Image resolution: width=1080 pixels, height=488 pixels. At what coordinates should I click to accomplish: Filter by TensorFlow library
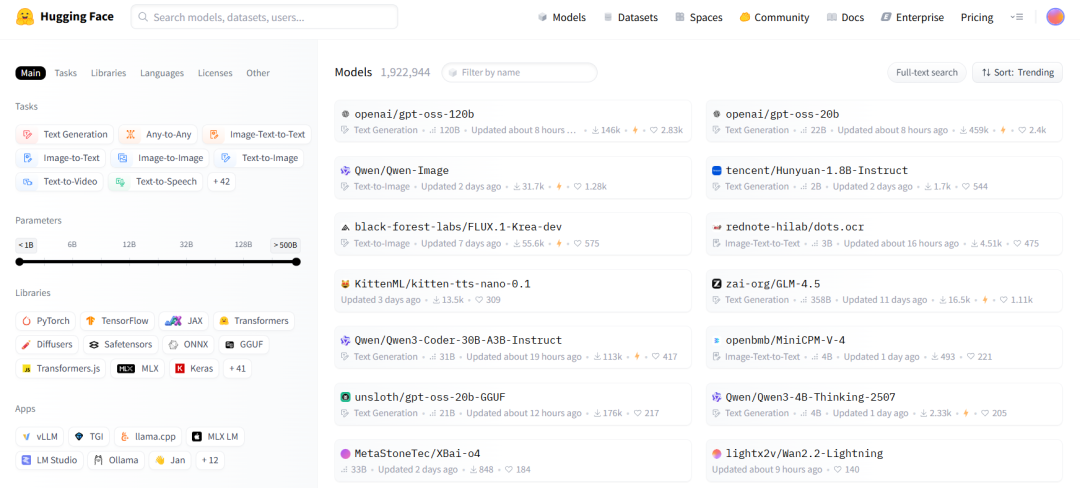117,321
